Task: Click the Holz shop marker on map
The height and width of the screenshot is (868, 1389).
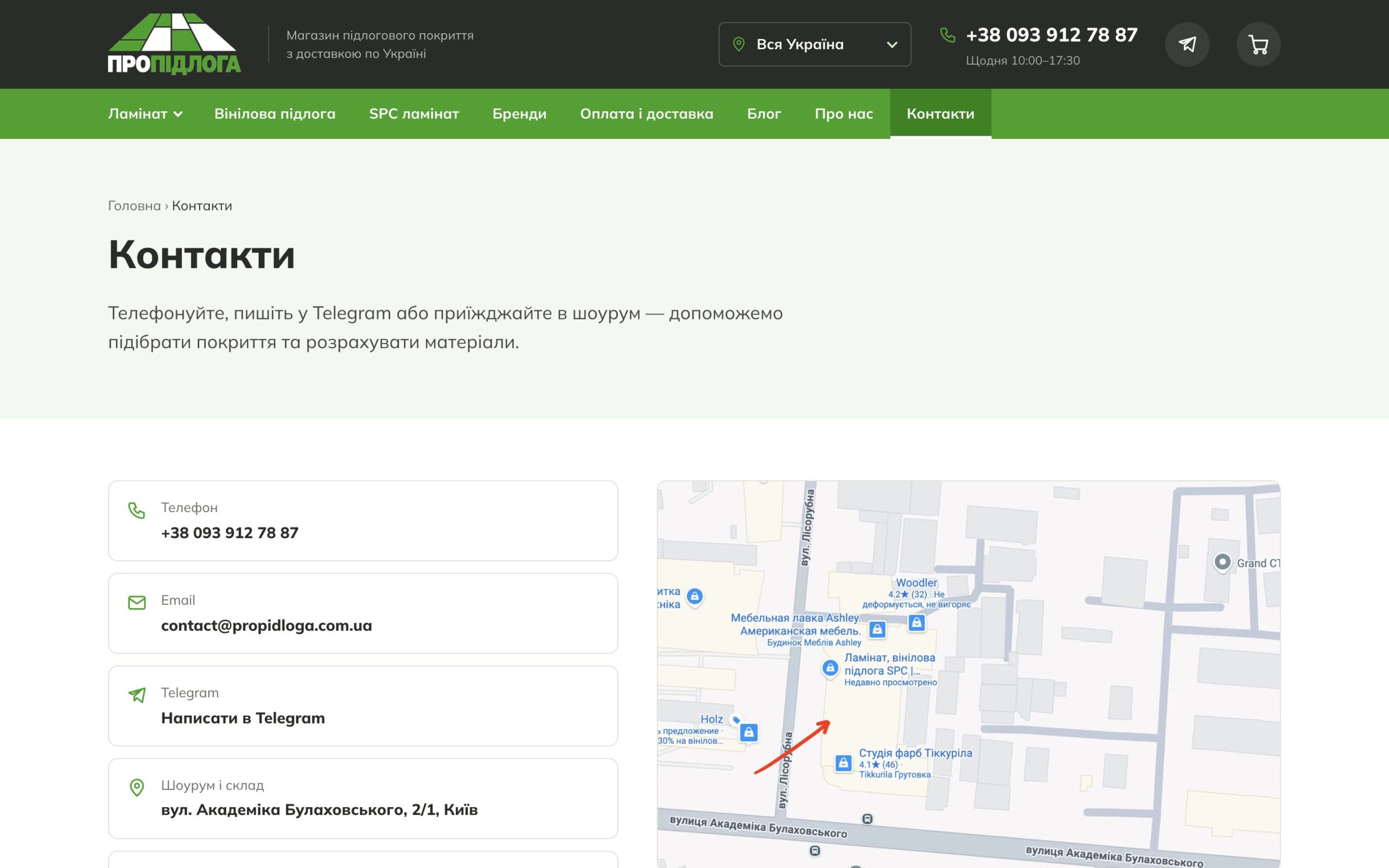Action: [748, 732]
